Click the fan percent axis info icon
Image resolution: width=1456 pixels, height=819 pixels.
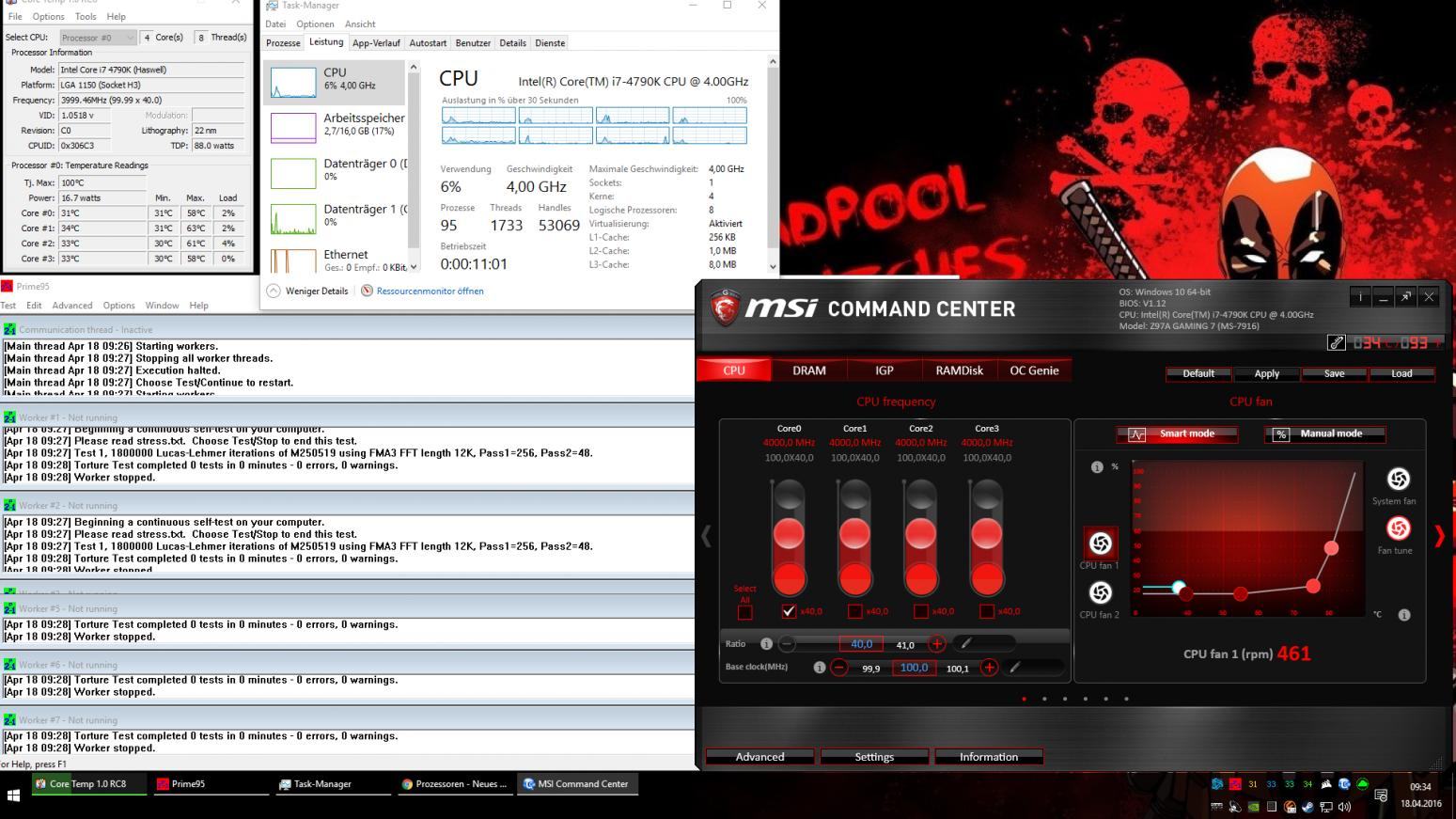coord(1097,466)
